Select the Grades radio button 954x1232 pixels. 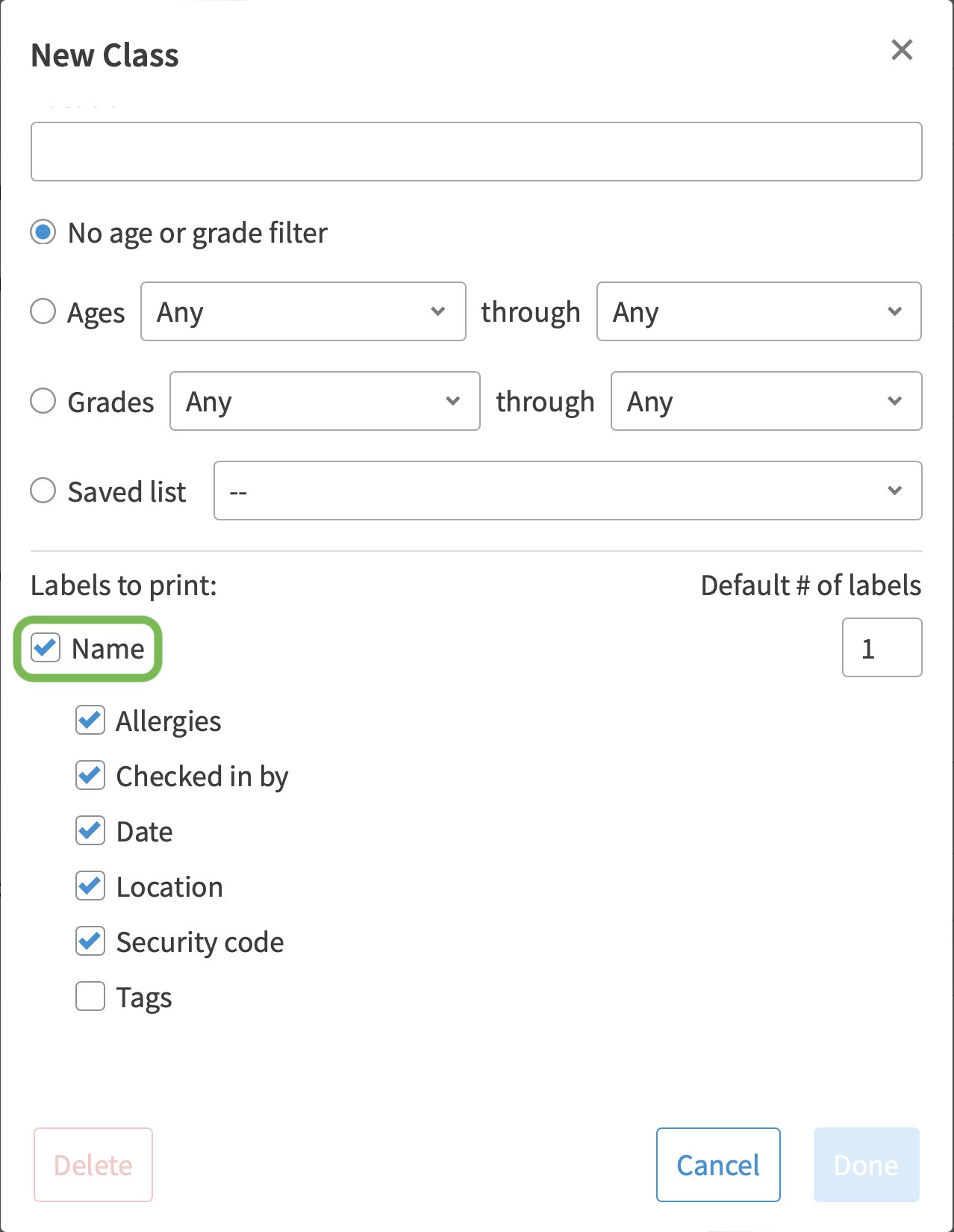coord(43,401)
